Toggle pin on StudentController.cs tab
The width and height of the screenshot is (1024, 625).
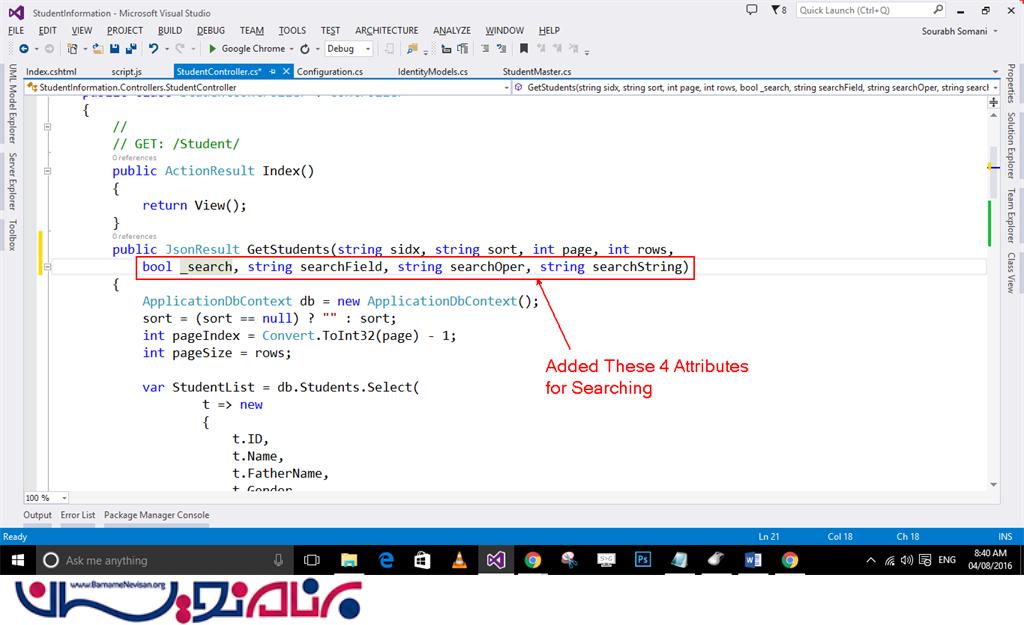pyautogui.click(x=272, y=72)
